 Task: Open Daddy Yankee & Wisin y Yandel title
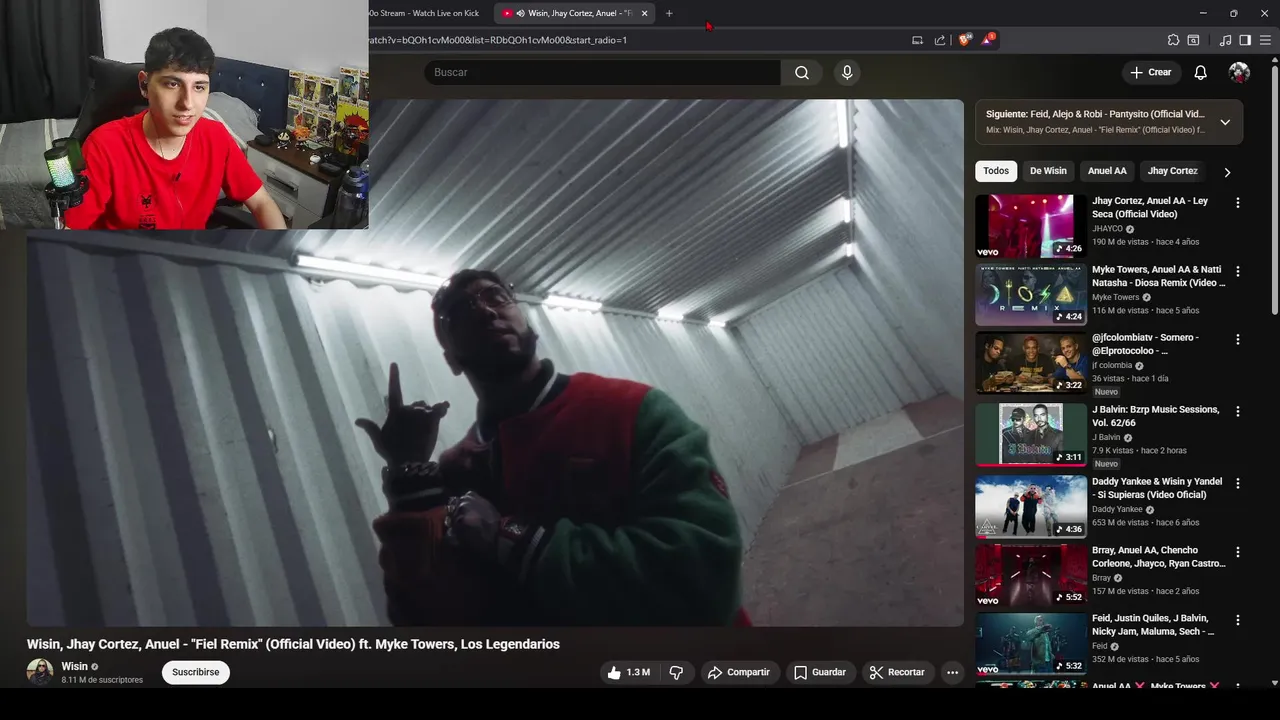[x=1157, y=488]
